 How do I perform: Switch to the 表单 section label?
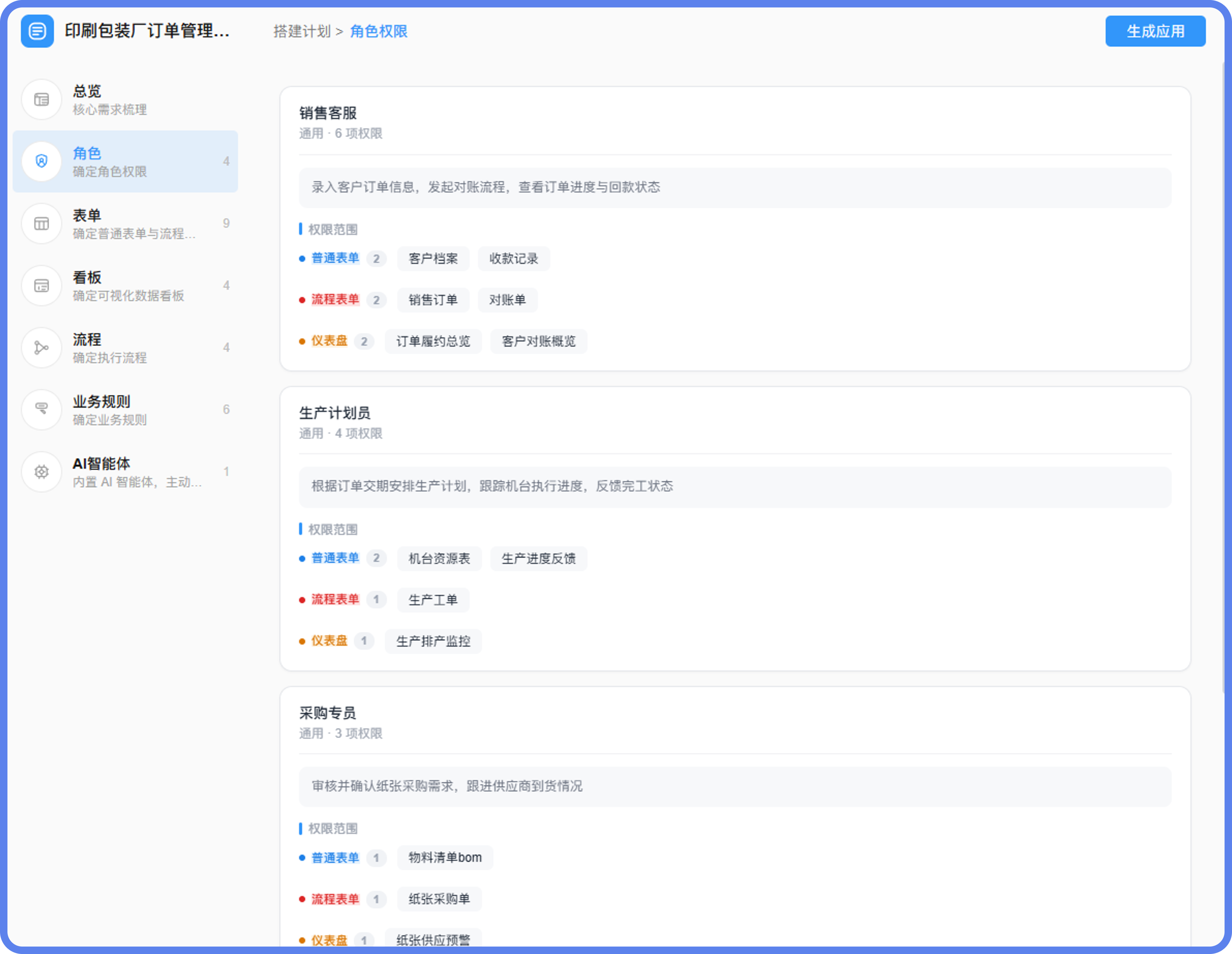coord(87,215)
